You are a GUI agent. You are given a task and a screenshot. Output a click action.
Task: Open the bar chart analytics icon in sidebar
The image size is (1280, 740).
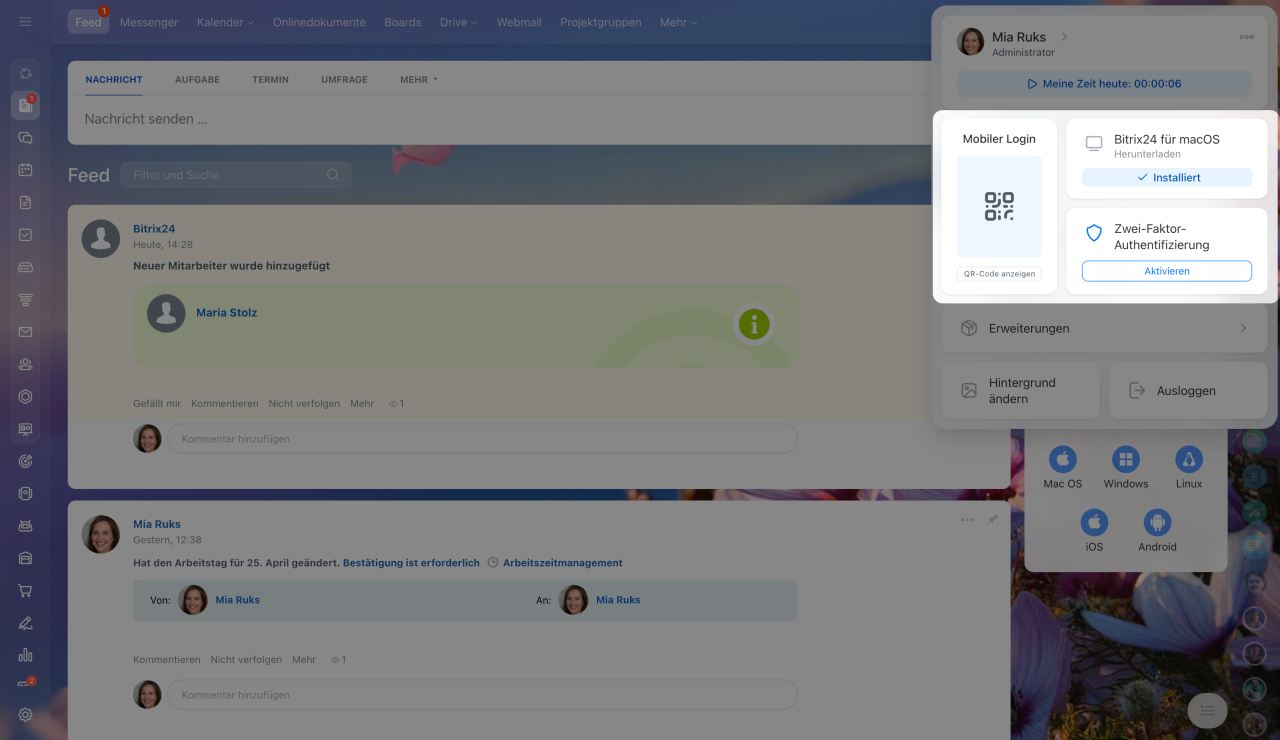pos(25,655)
